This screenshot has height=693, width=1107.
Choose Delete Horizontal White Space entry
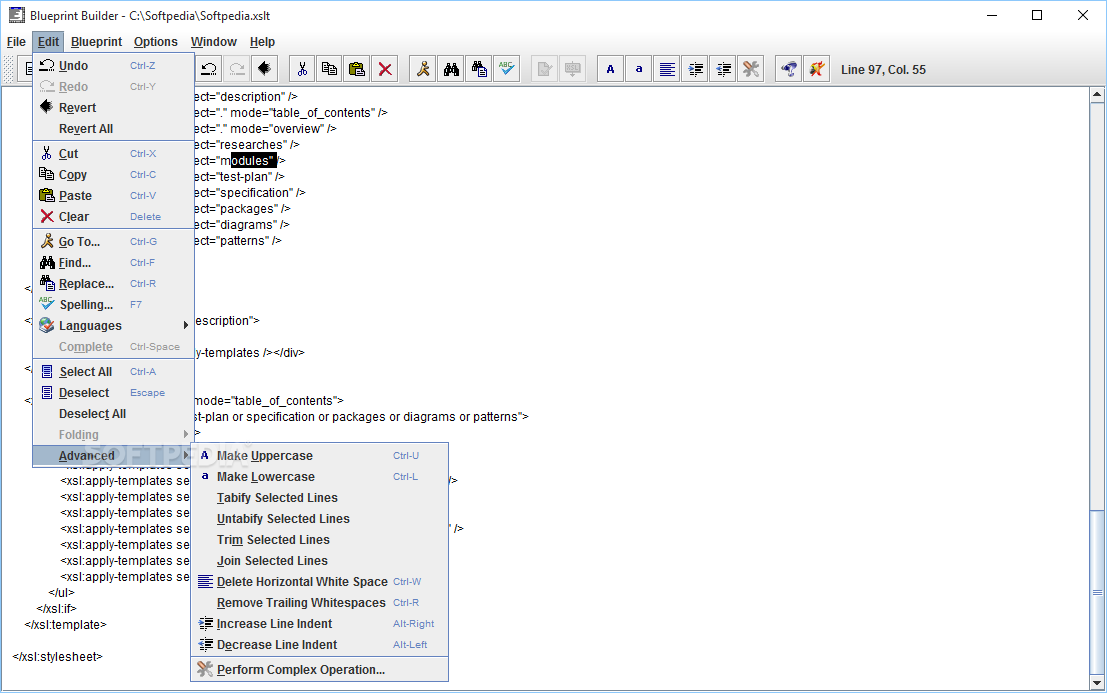coord(319,582)
